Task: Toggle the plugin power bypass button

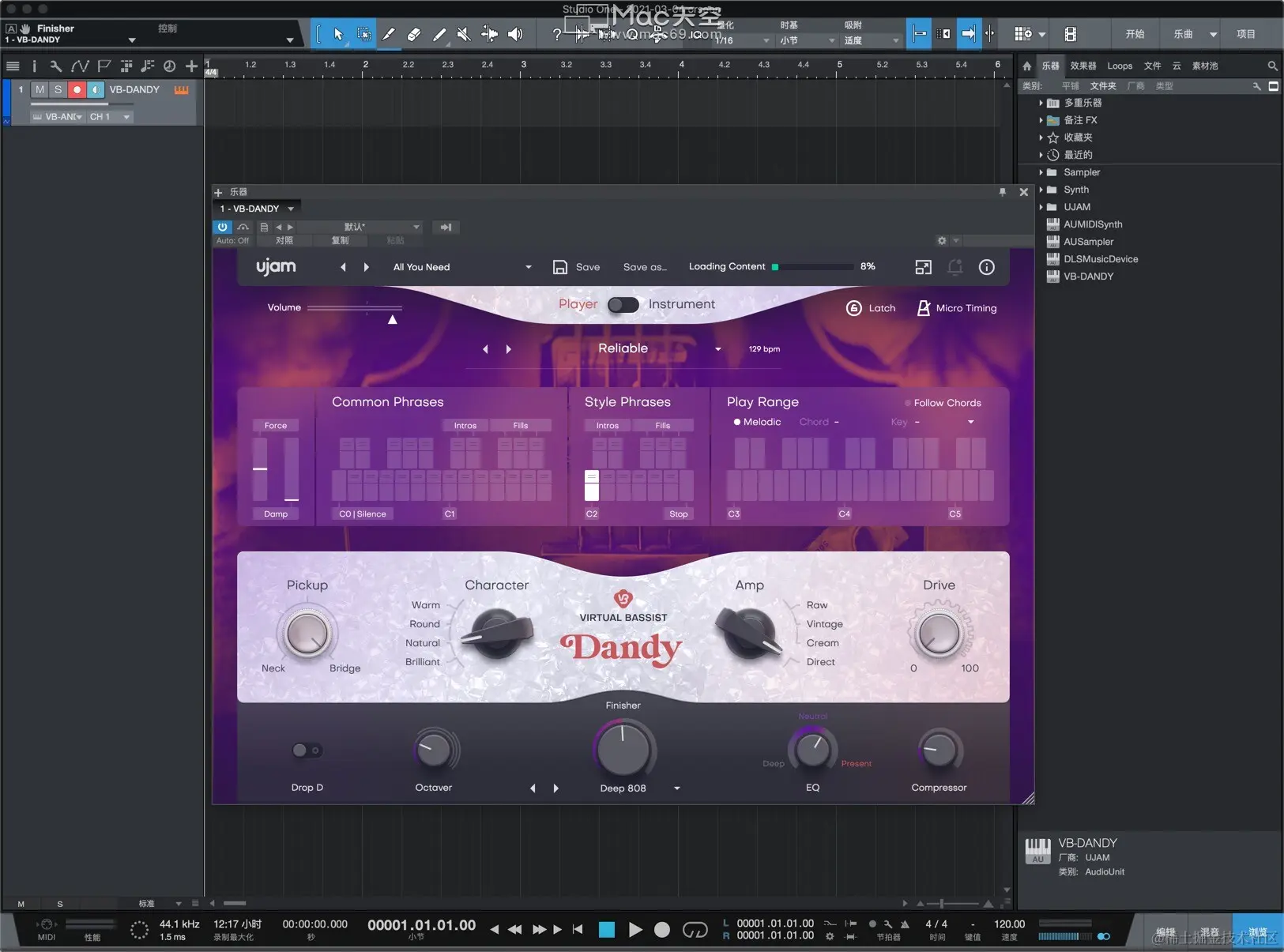Action: click(223, 227)
